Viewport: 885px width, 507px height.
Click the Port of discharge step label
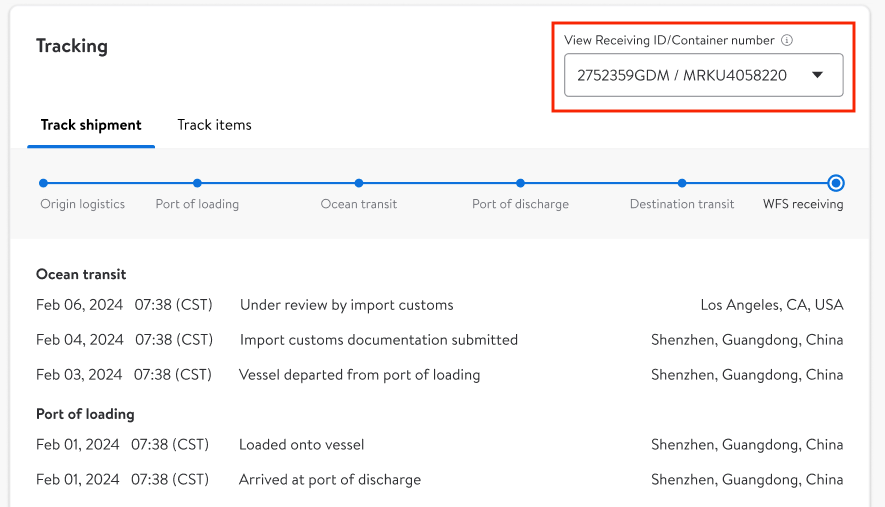[520, 204]
